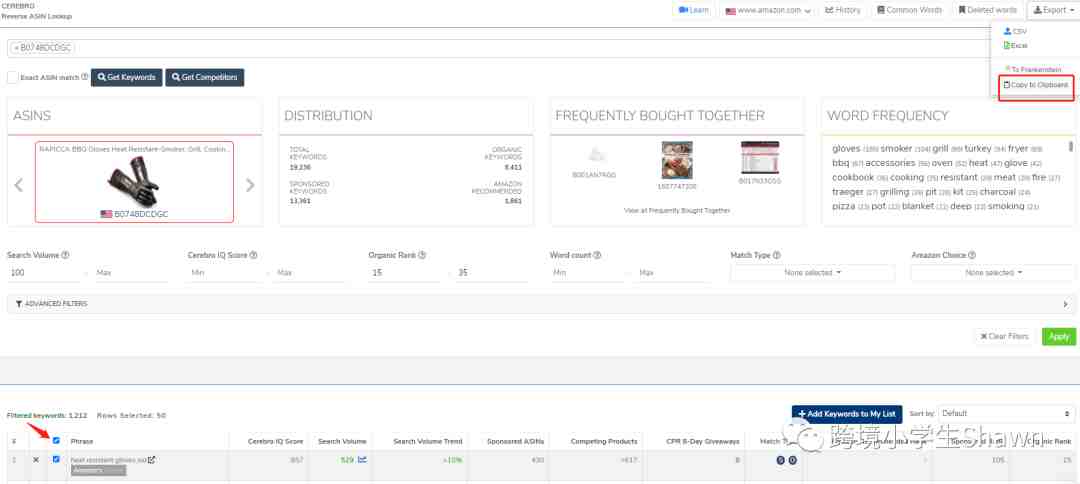Choose Excel in the Export menu

pyautogui.click(x=1015, y=45)
